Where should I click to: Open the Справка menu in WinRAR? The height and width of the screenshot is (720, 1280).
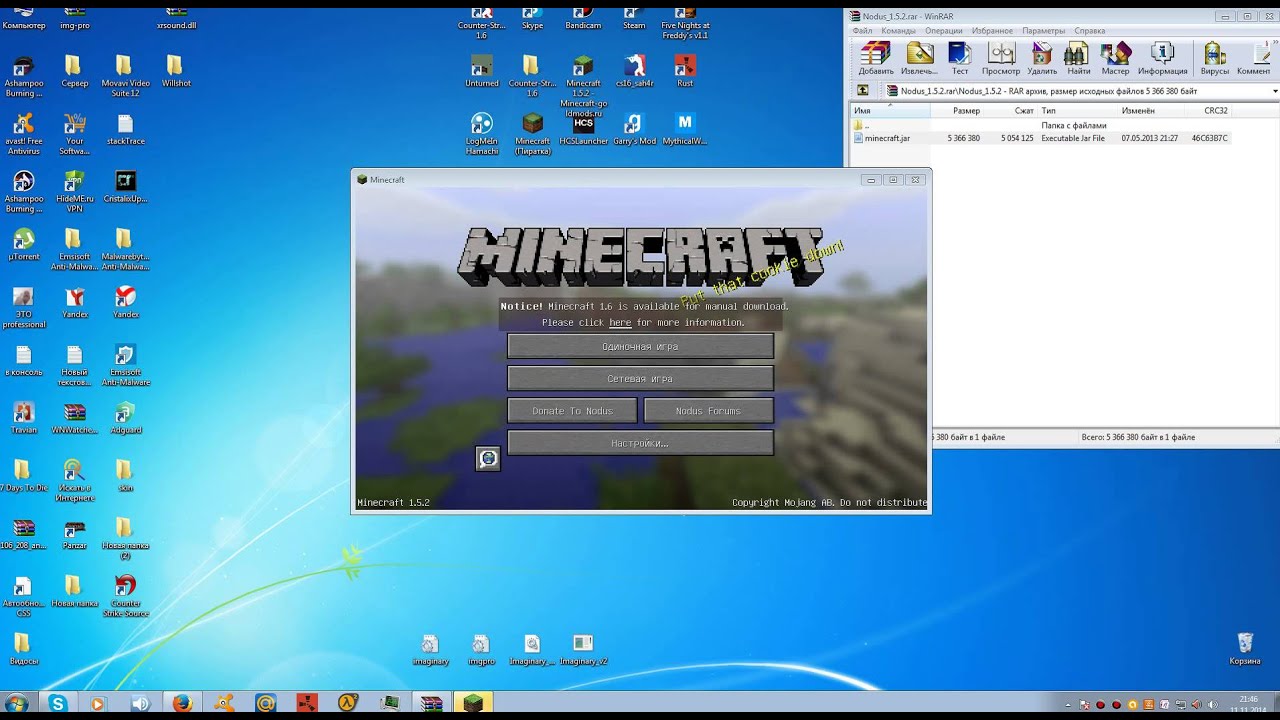tap(1089, 31)
